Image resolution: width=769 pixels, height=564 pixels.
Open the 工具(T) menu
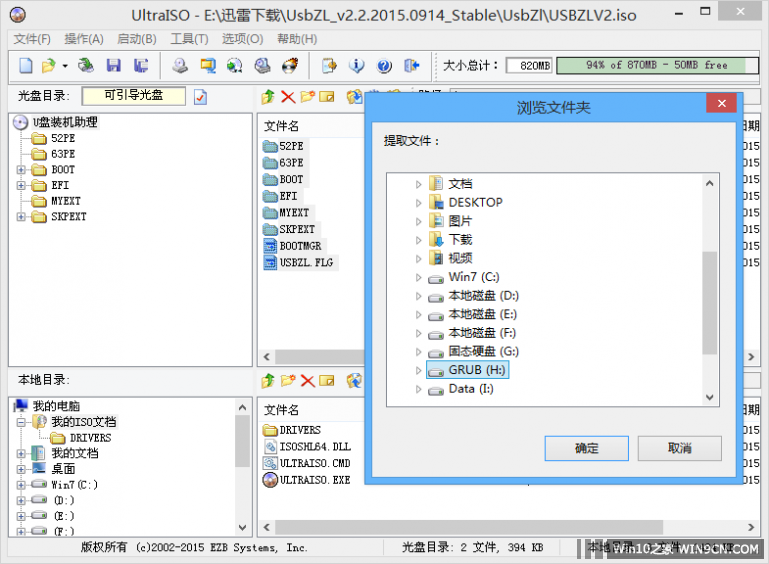[x=189, y=39]
